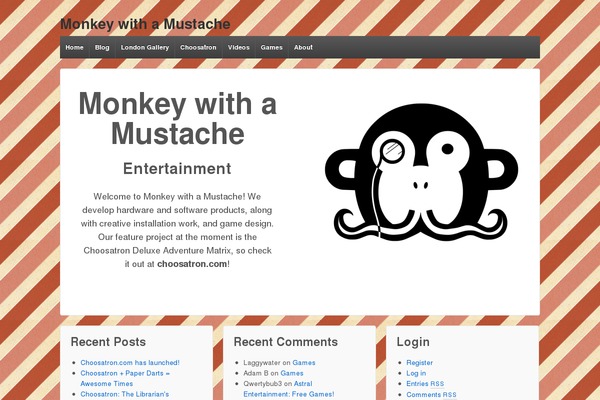Follow the choosatron.com link in welcome text

[x=192, y=264]
